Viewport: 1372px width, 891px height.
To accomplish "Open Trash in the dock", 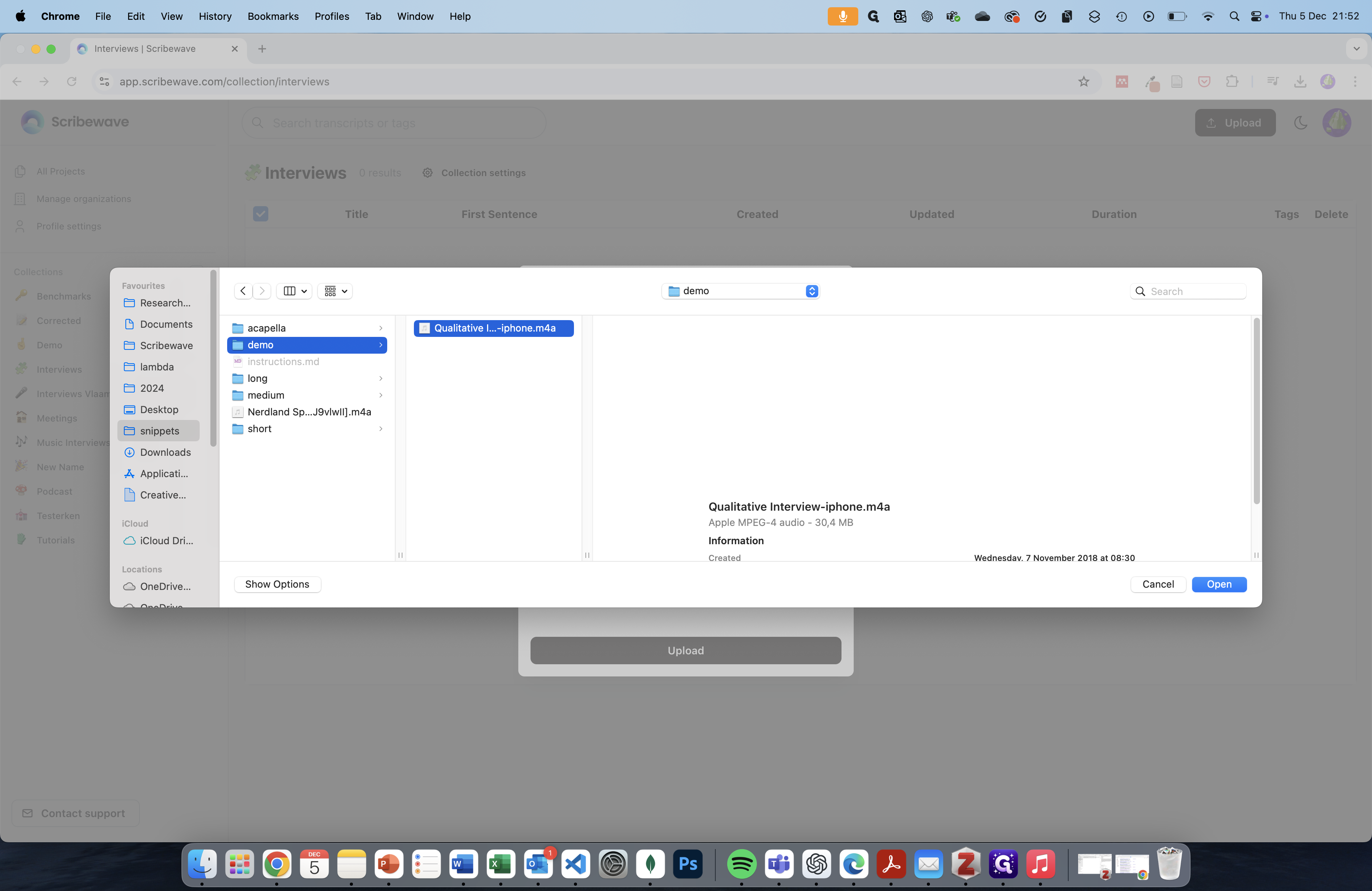I will pyautogui.click(x=1170, y=863).
